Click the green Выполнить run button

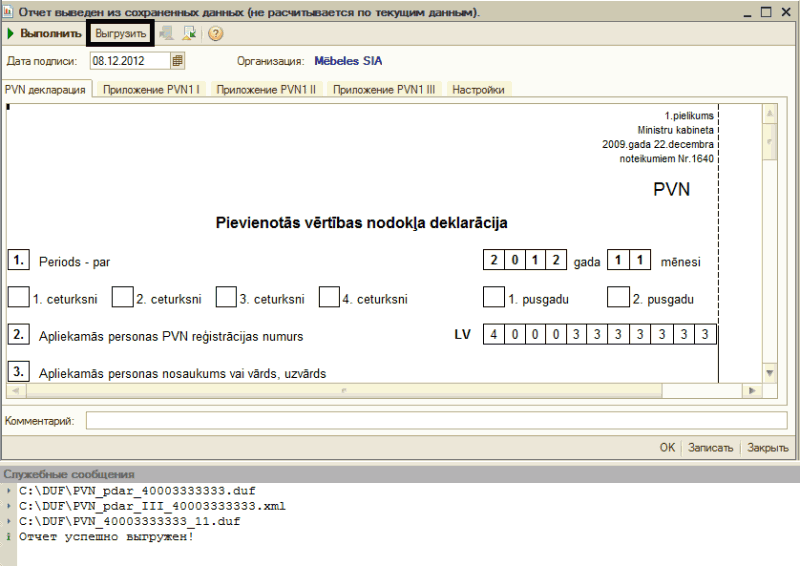(44, 33)
